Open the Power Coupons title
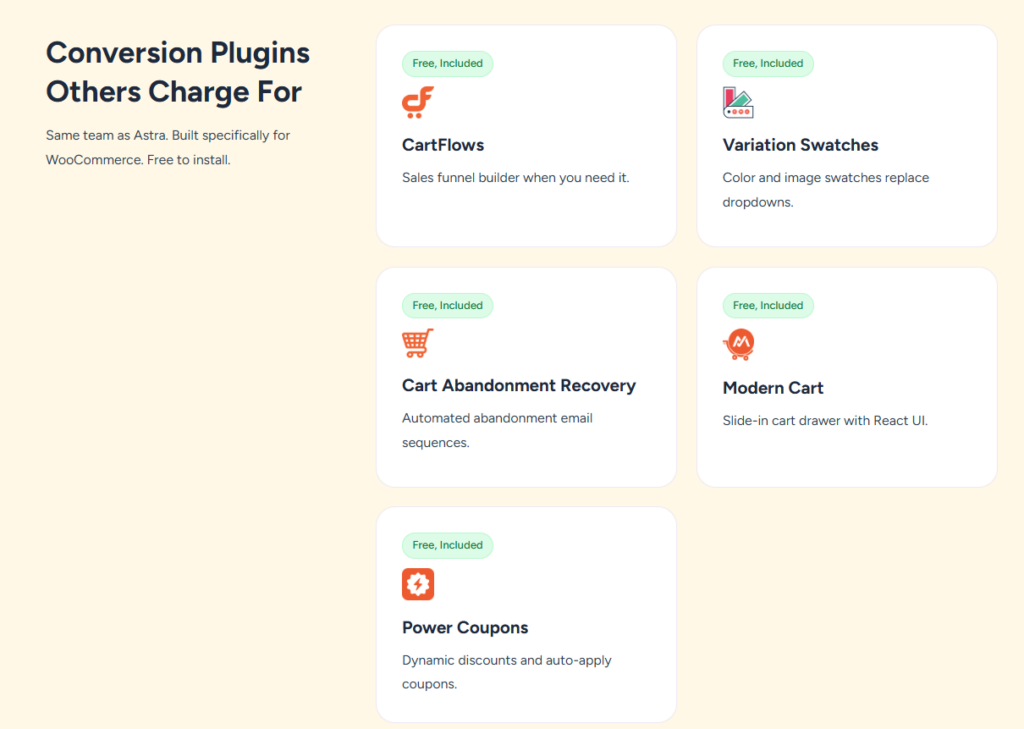This screenshot has height=729, width=1024. point(465,628)
